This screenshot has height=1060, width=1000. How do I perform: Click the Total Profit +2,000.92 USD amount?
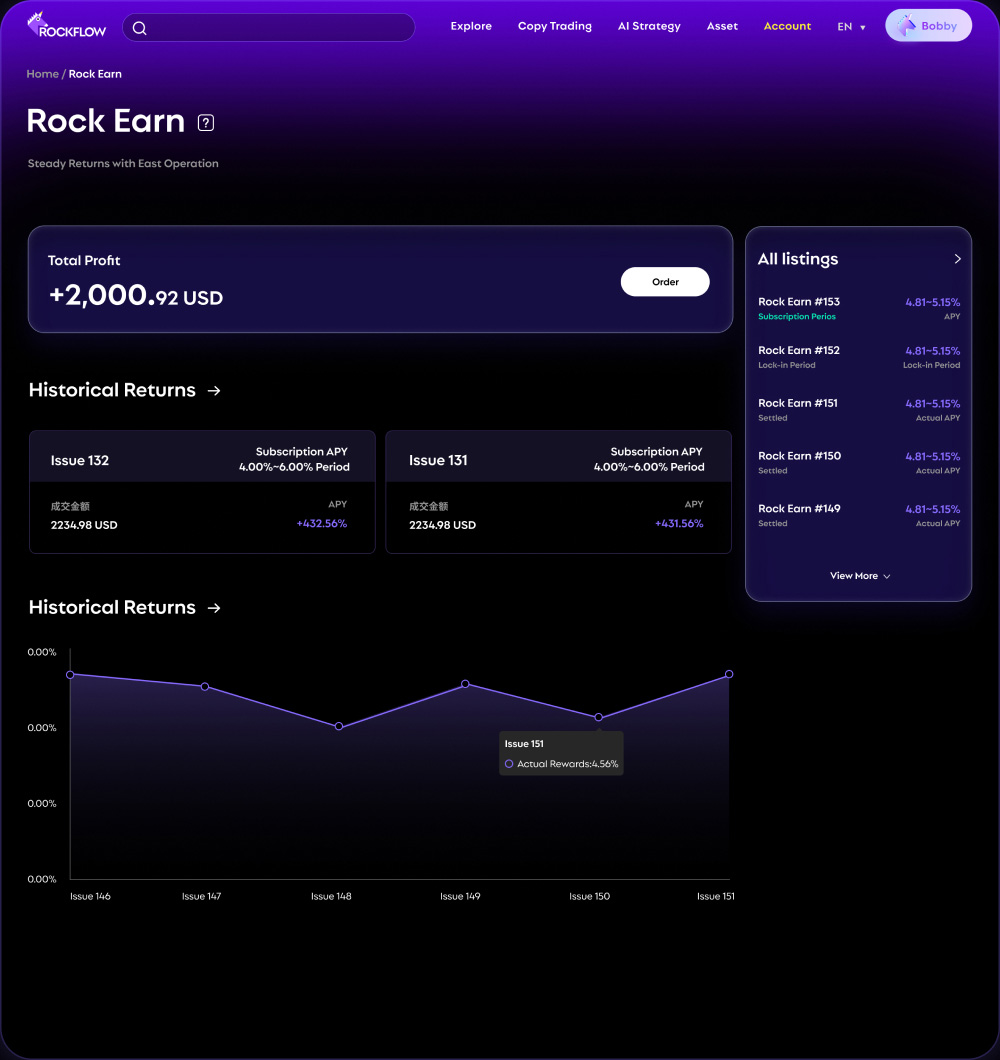pyautogui.click(x=136, y=295)
